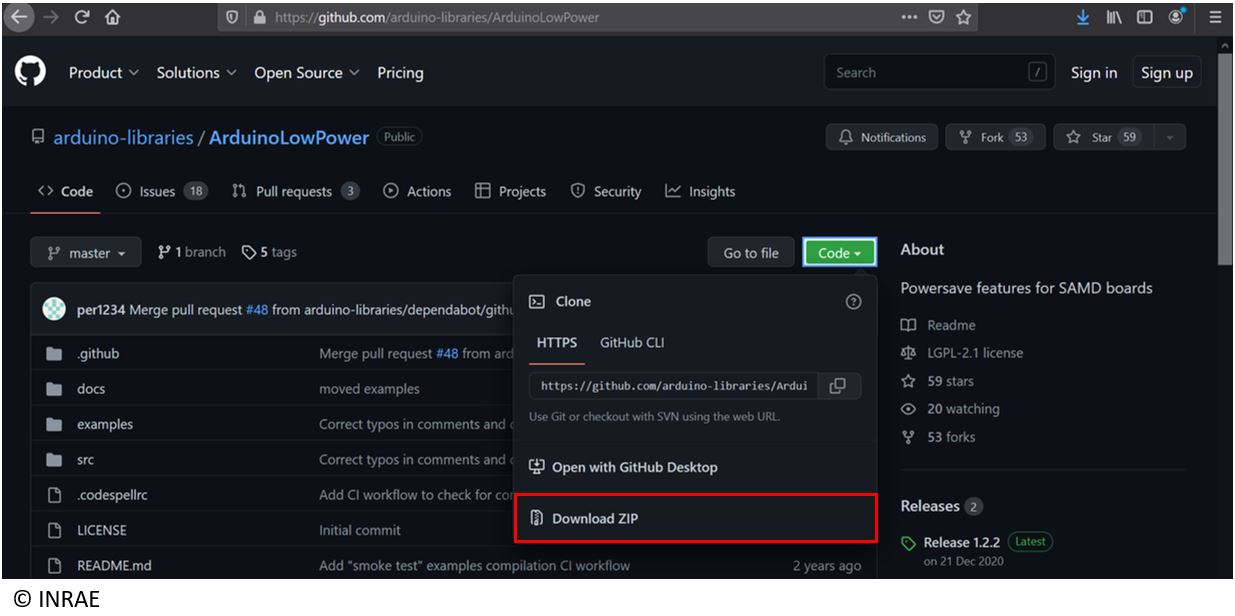This screenshot has height=616, width=1235.
Task: Expand the Product navigation menu
Action: tap(103, 73)
